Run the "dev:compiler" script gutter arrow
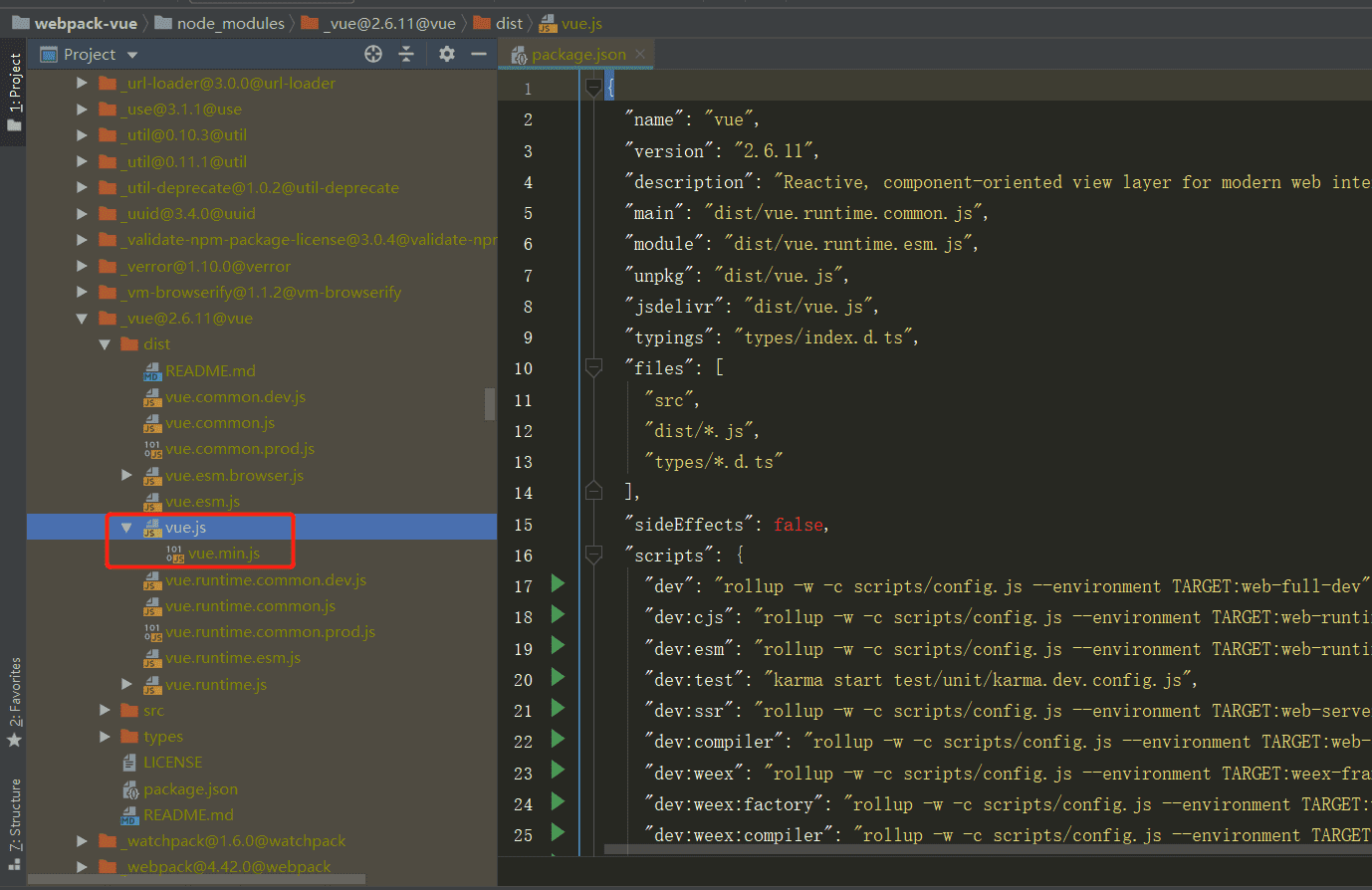The height and width of the screenshot is (890, 1372). click(x=558, y=739)
